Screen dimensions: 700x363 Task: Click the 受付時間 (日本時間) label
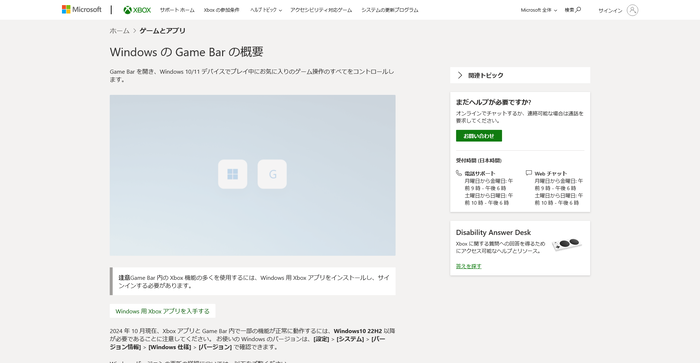point(479,160)
